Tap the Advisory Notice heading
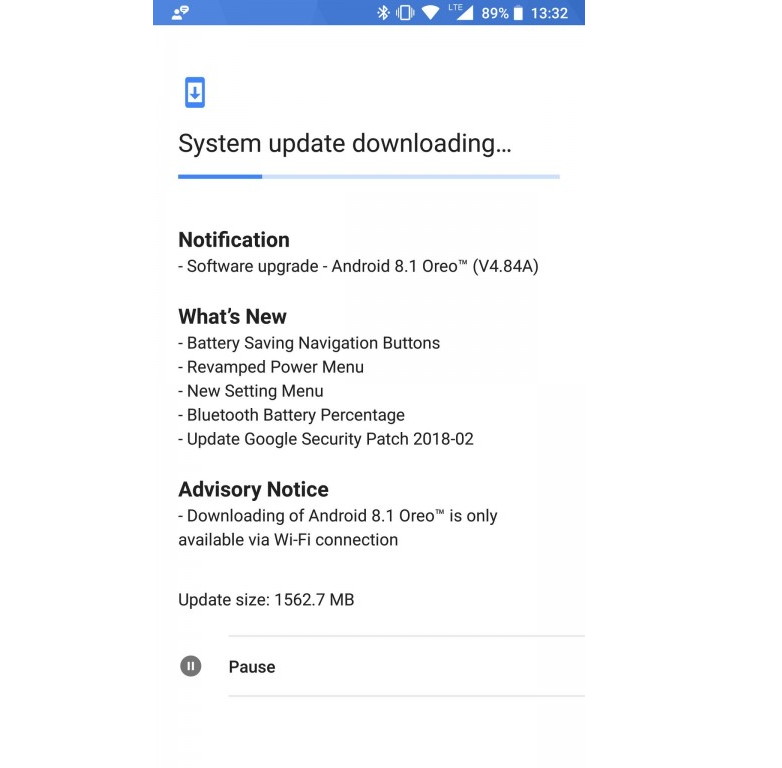The image size is (782, 768). click(x=253, y=490)
